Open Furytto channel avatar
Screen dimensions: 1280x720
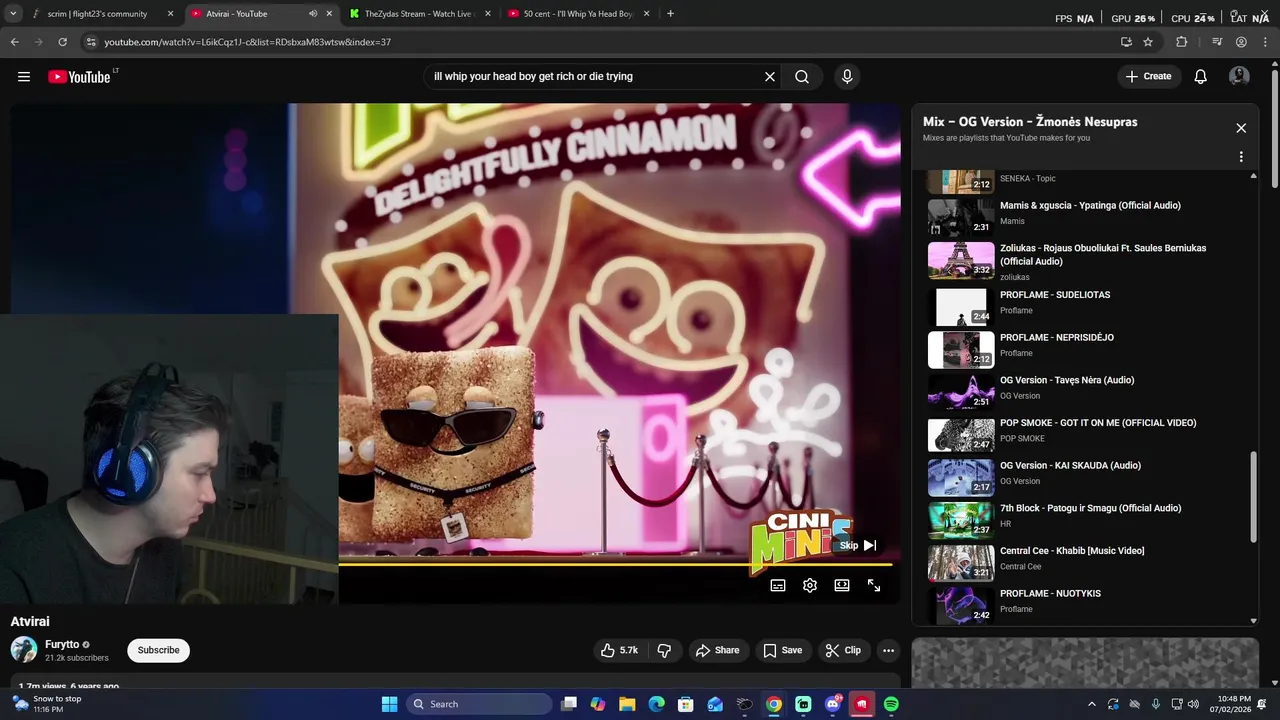coord(24,650)
